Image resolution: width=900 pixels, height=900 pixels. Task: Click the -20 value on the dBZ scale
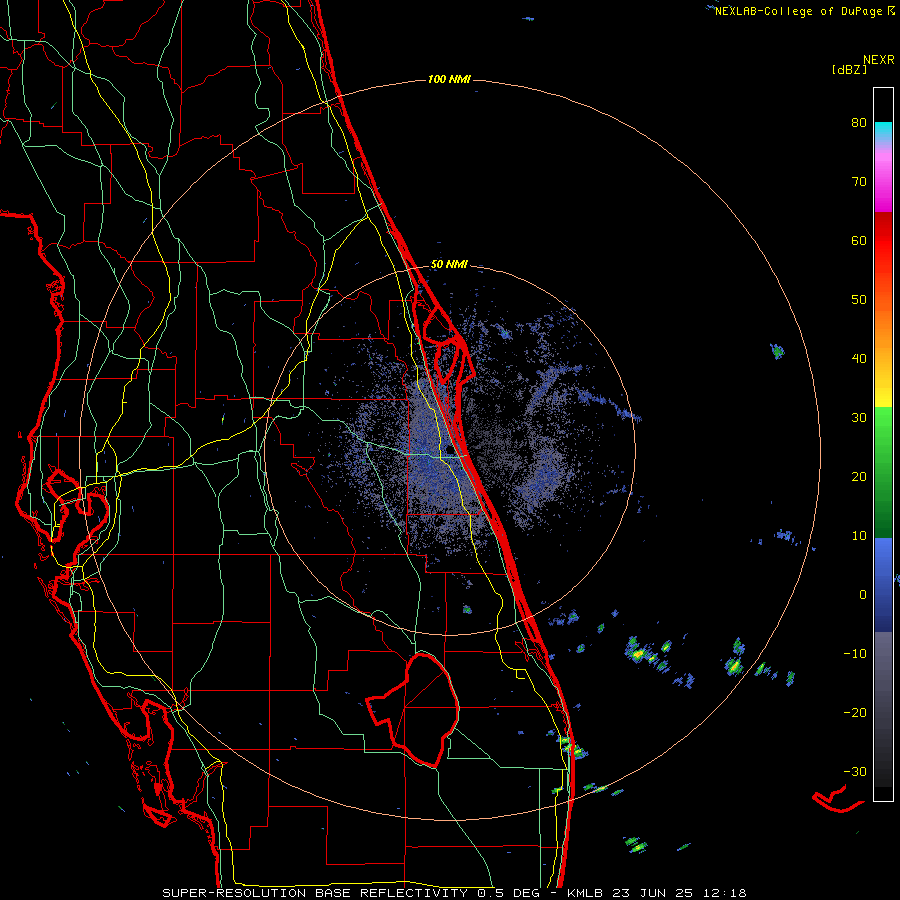[x=855, y=713]
